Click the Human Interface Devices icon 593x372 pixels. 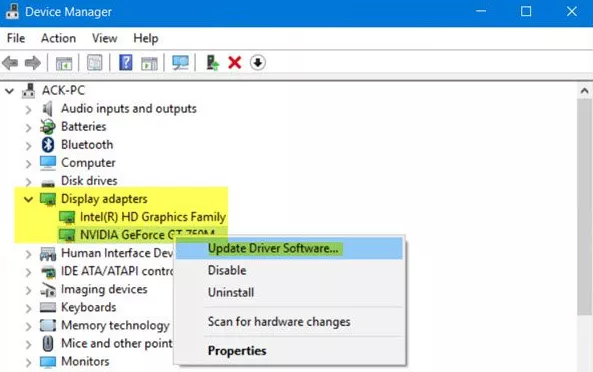coord(48,254)
